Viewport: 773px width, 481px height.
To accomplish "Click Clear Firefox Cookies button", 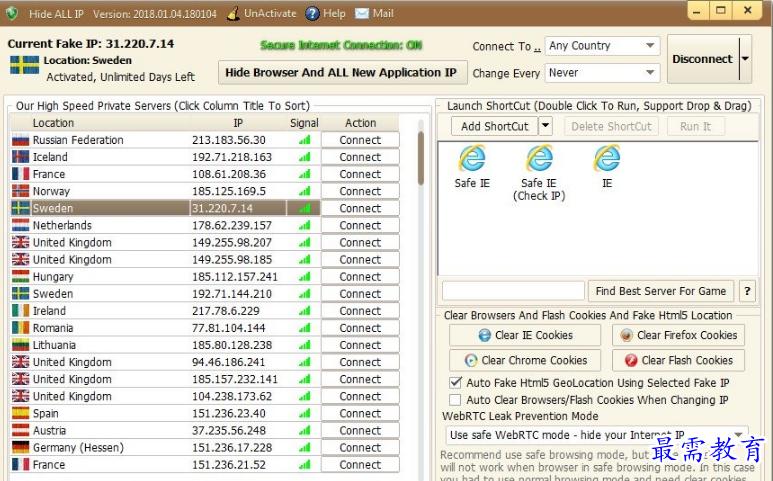I will [678, 335].
